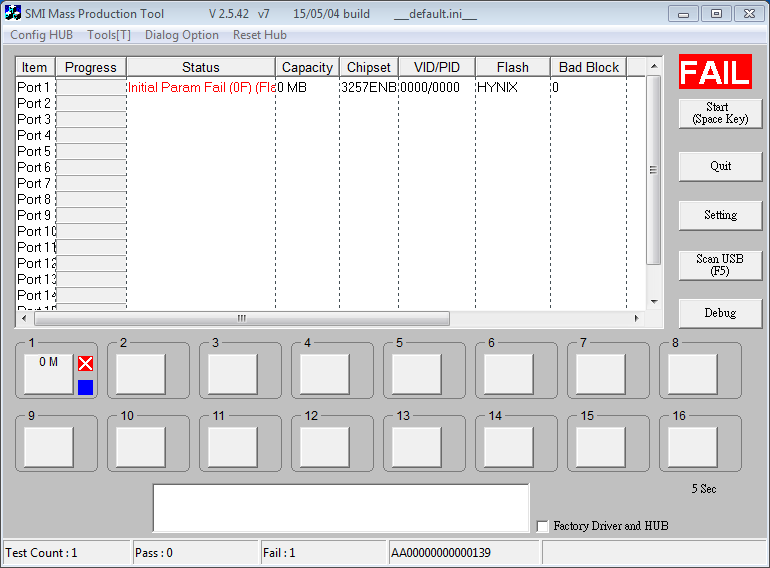Click the Bad Block column header
The height and width of the screenshot is (568, 770).
589,67
